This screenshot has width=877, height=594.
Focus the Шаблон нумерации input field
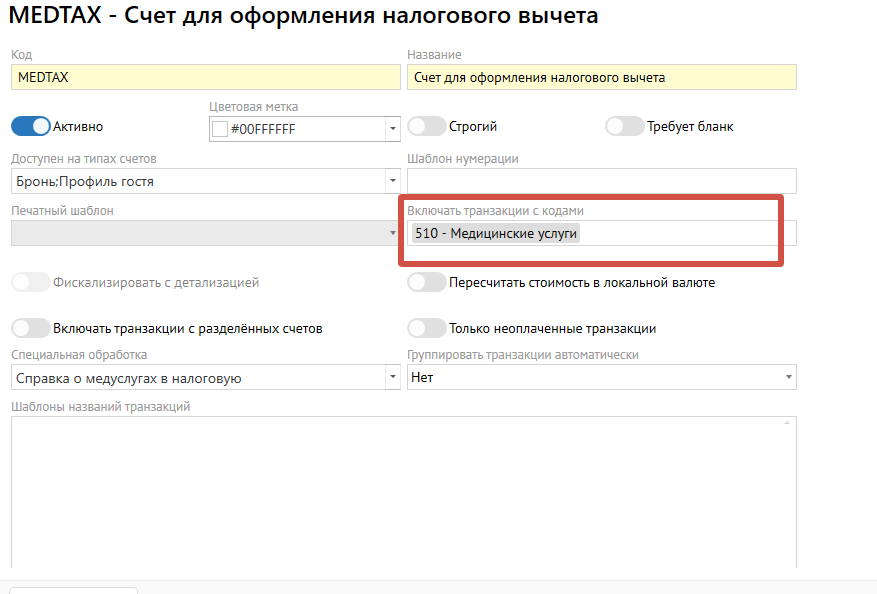coord(600,181)
